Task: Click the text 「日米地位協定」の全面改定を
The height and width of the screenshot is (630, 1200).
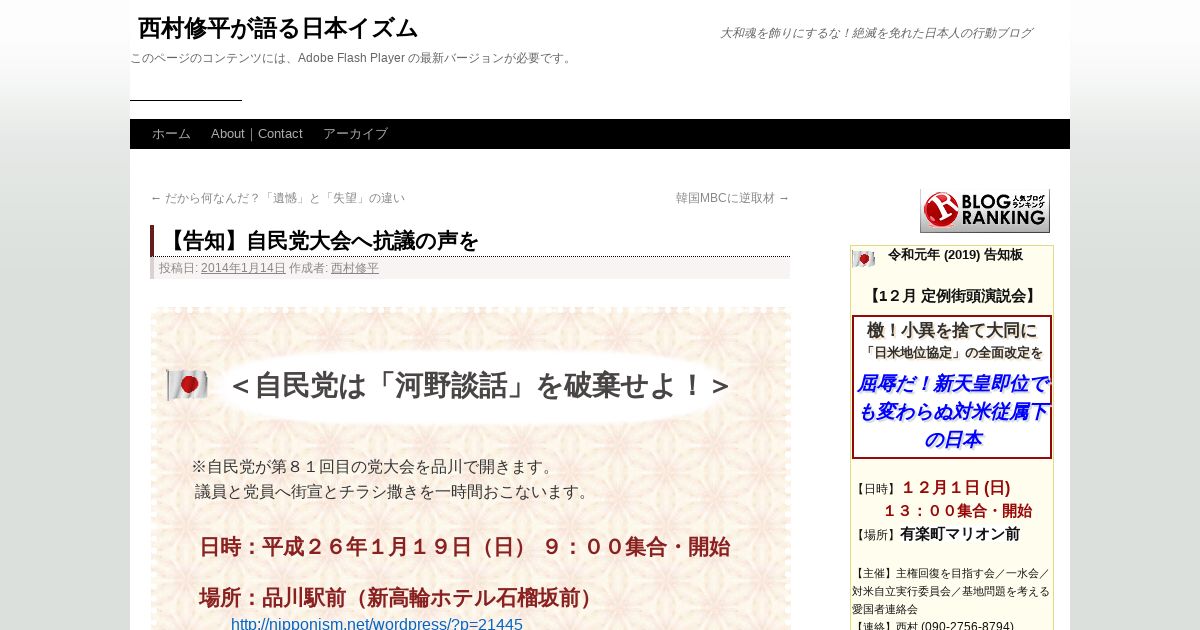Action: click(952, 353)
